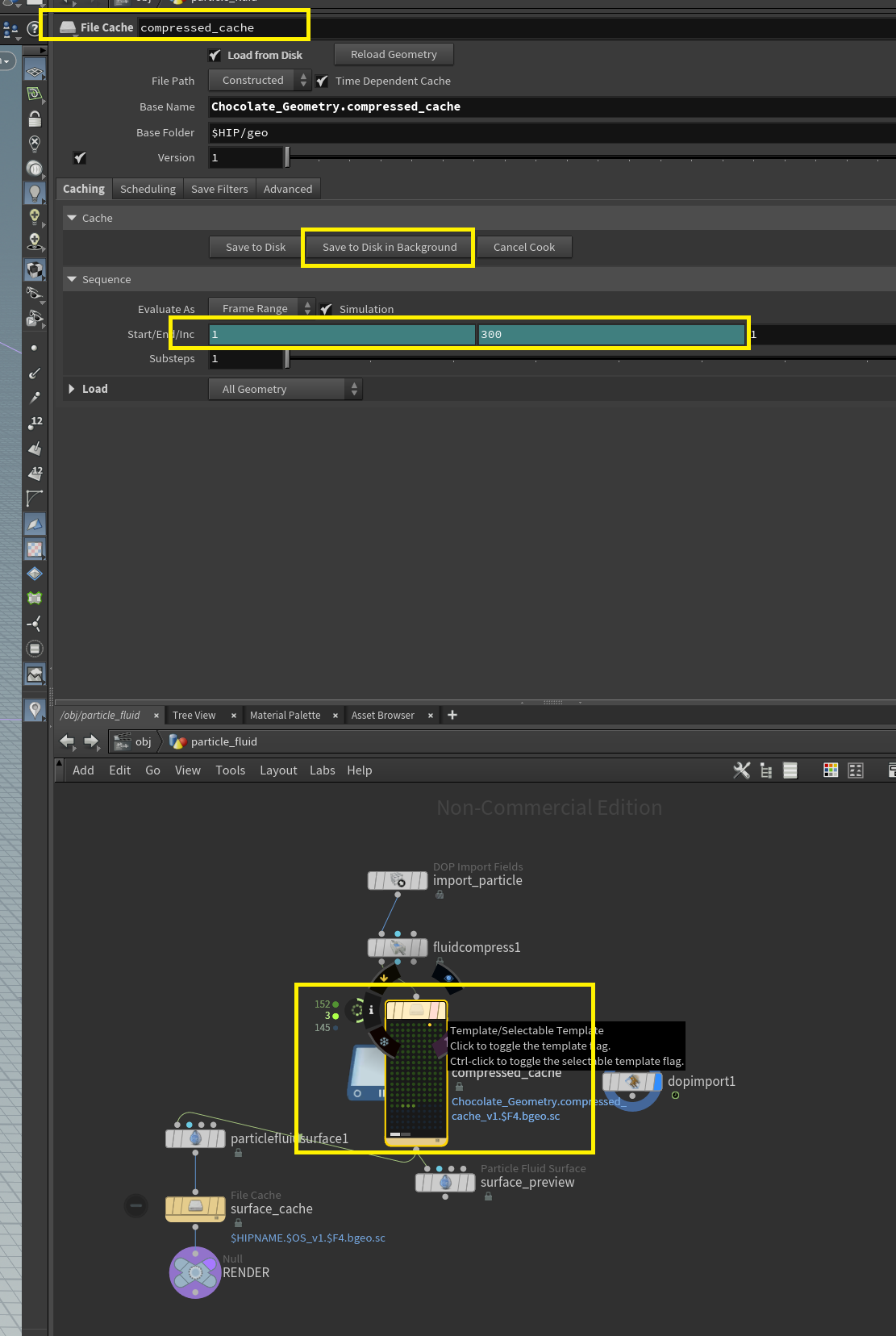Toggle the yellow down-arrow flag above compressed_cache node

384,978
